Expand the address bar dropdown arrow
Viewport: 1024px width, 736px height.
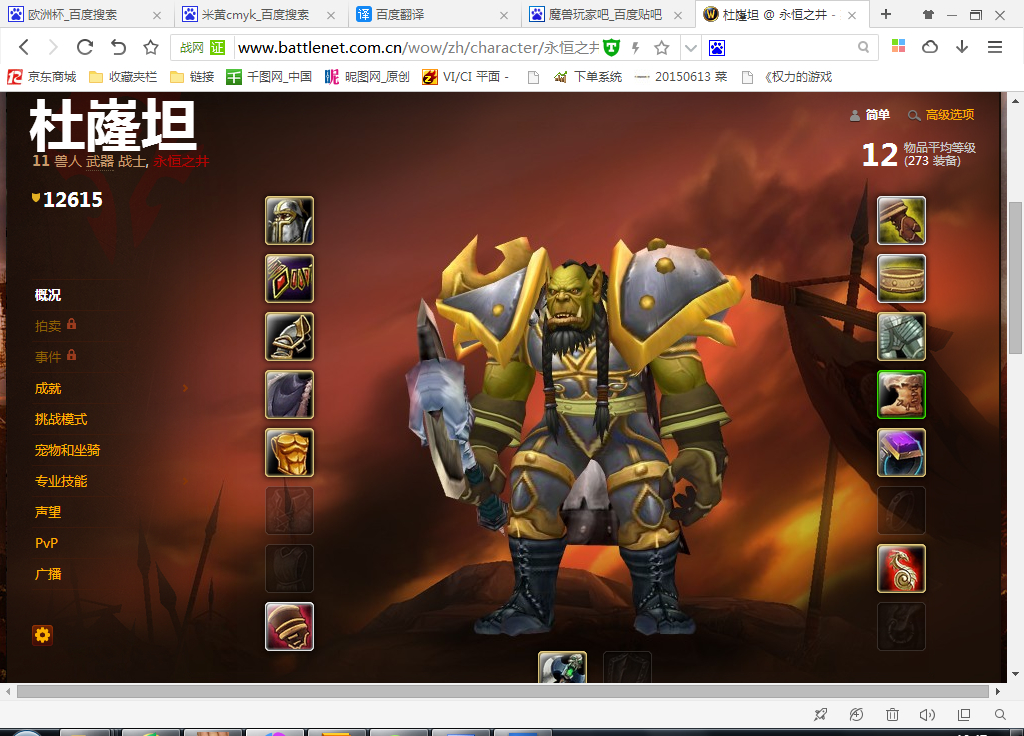[690, 48]
